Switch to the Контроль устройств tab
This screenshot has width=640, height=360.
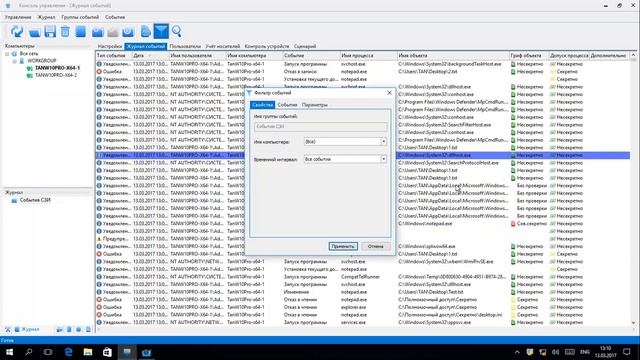click(x=267, y=47)
